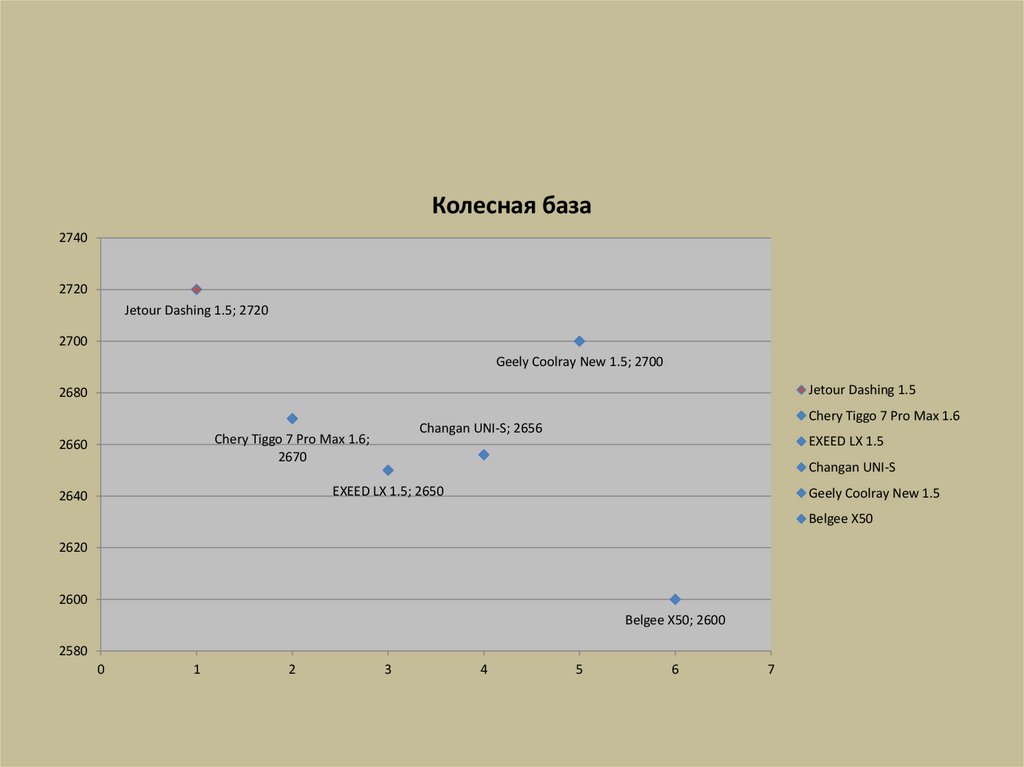Click legend entry Changan UNI-S

pos(846,468)
